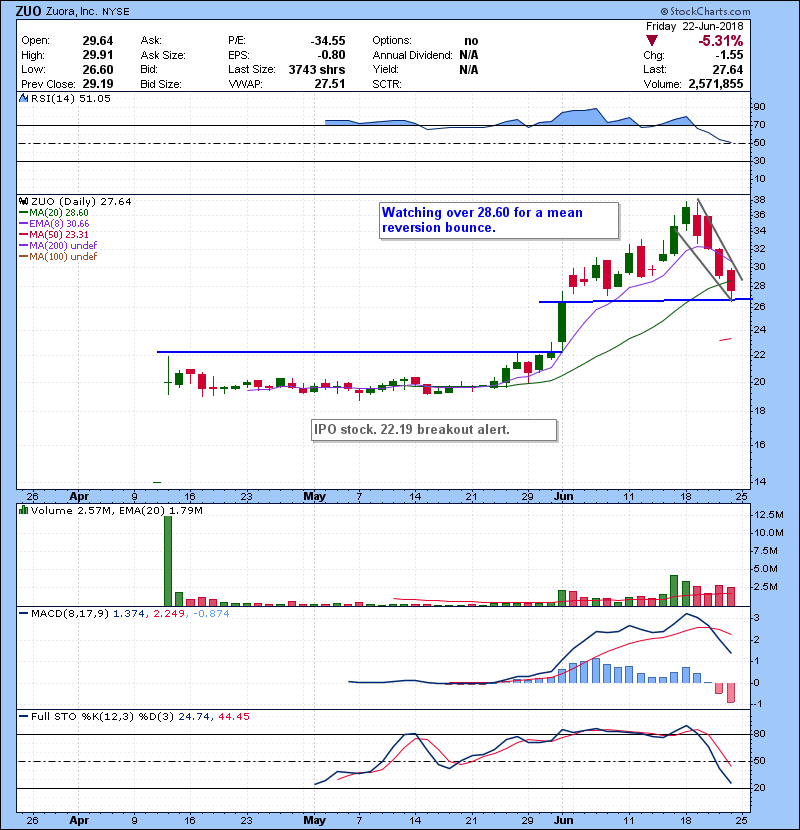The width and height of the screenshot is (800, 830).
Task: Click the red down-triangle change indicator
Action: tap(652, 41)
